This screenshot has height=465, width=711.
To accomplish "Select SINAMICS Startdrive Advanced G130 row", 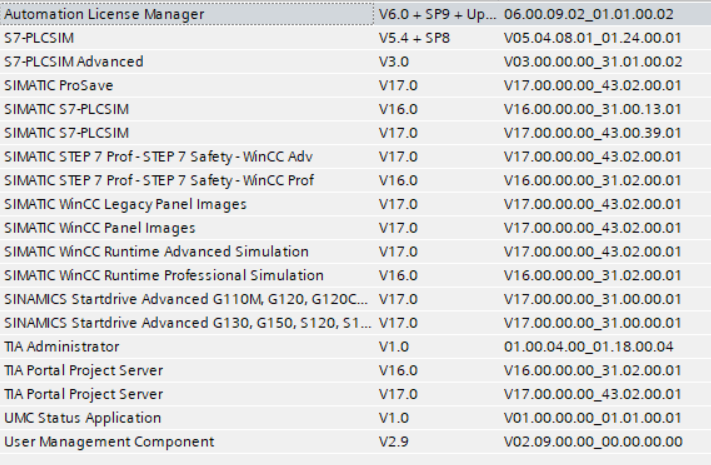I will pos(186,323).
